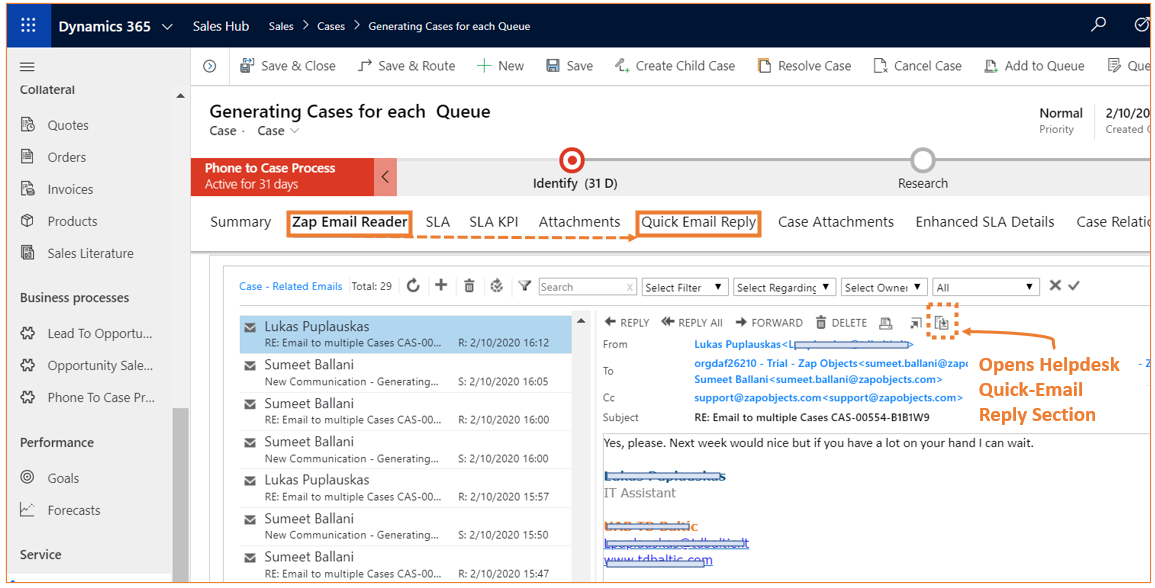Viewport: 1155px width, 588px height.
Task: Click the print icon next to DELETE
Action: point(885,323)
